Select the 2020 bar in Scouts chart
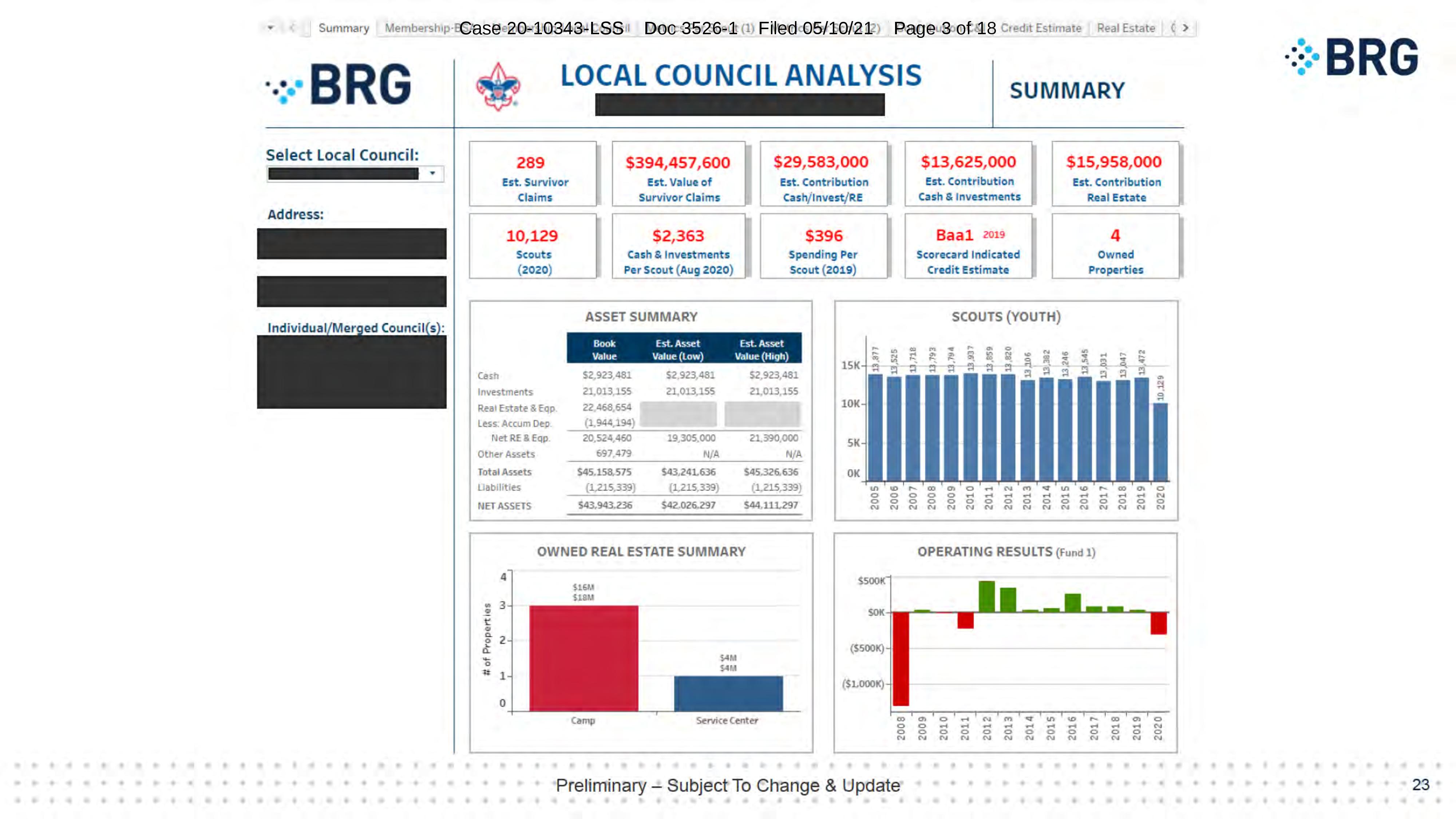The width and height of the screenshot is (1456, 819). coord(1160,442)
